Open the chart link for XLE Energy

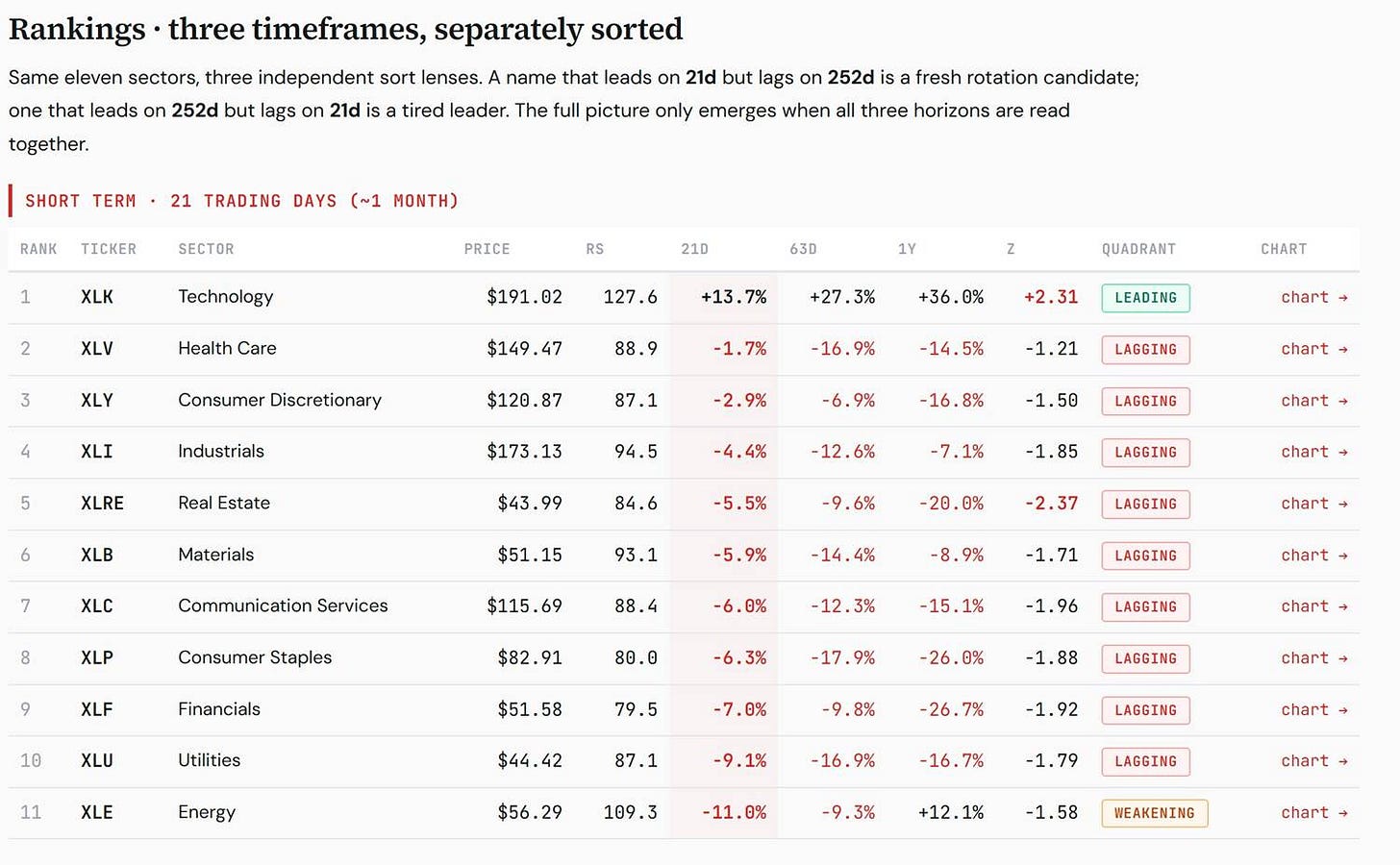coord(1313,813)
